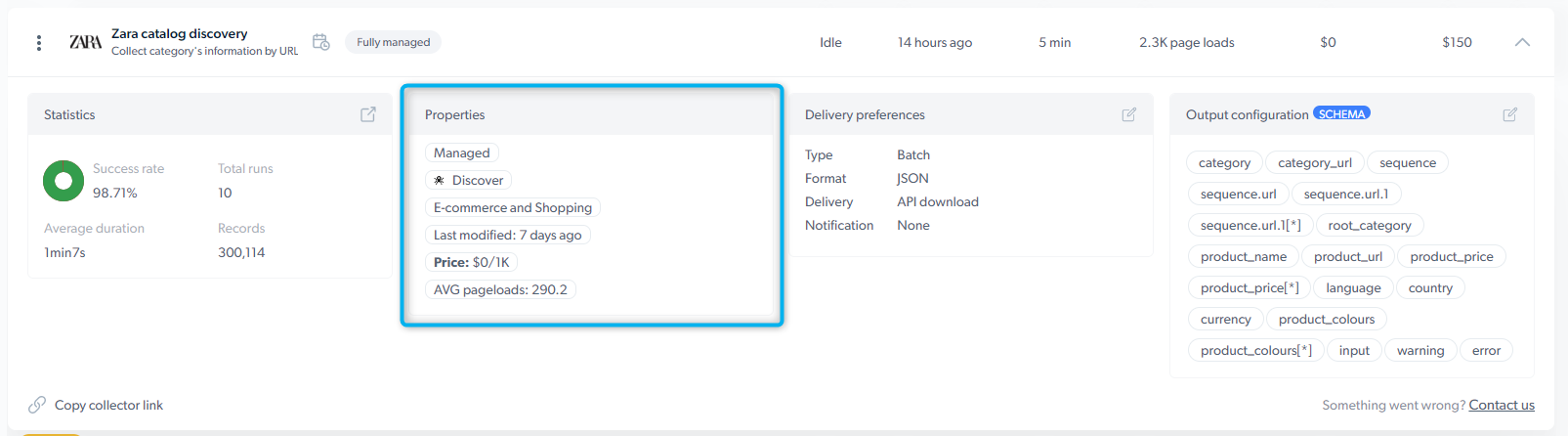Click the success rate donut chart
This screenshot has width=1568, height=436.
click(64, 181)
